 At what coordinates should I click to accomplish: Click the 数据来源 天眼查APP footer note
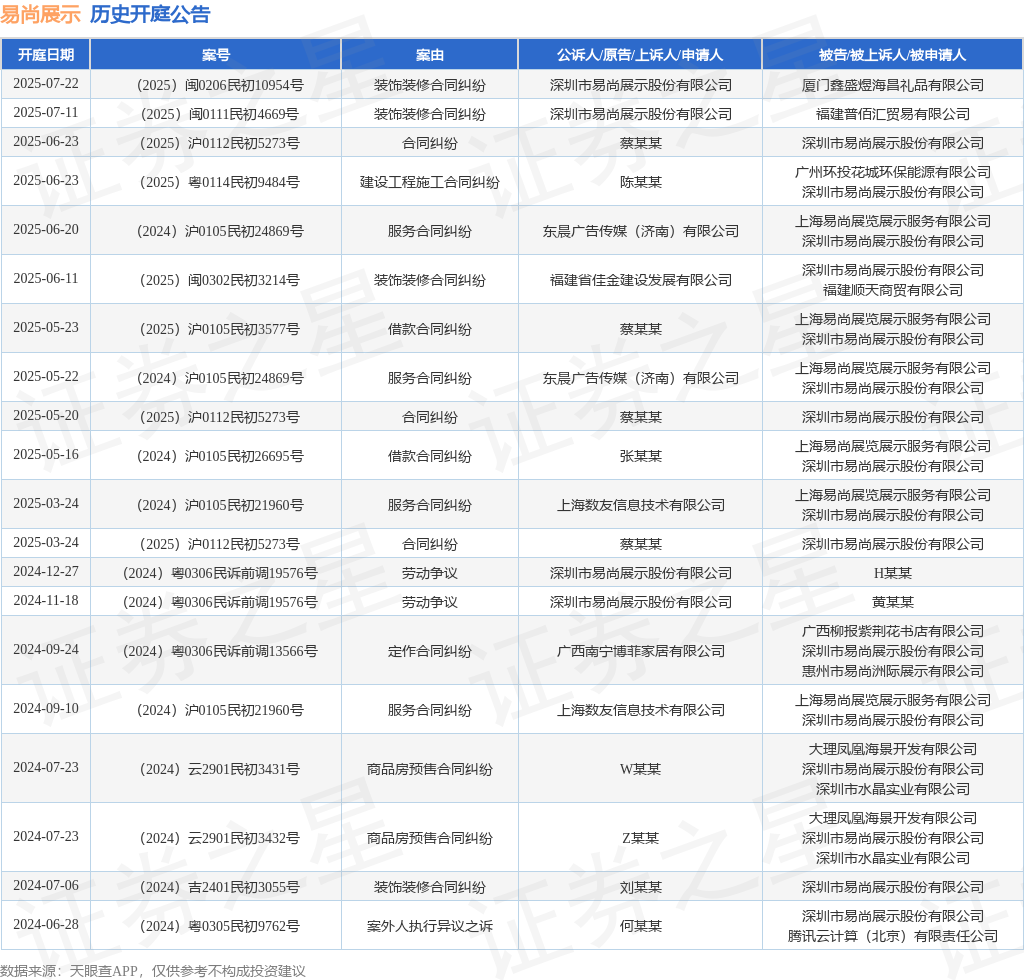[x=153, y=971]
